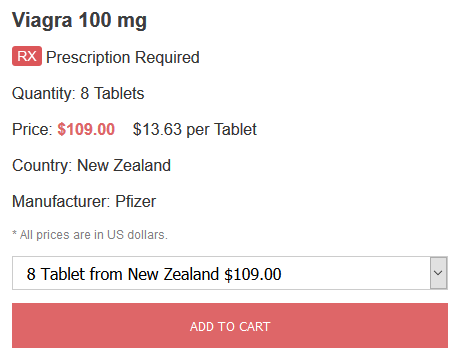The image size is (461, 360).
Task: Click the 'Country:' label text
Action: click(x=42, y=166)
